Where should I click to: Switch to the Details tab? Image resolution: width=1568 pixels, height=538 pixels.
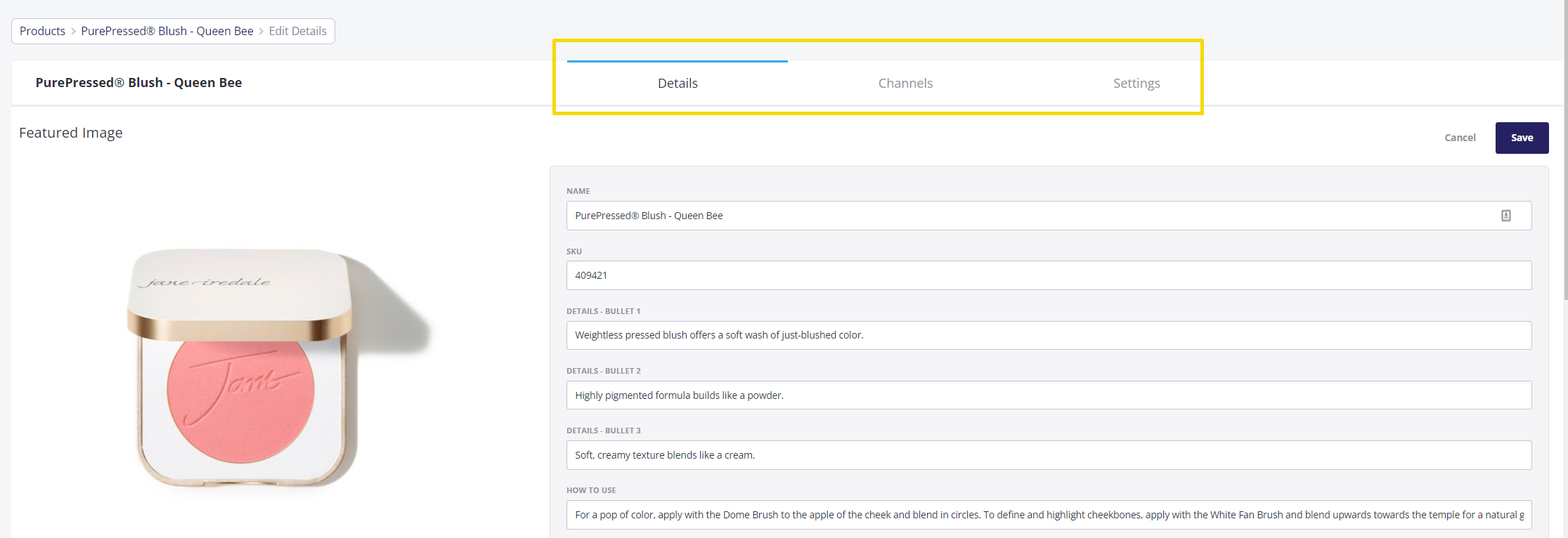(x=678, y=83)
